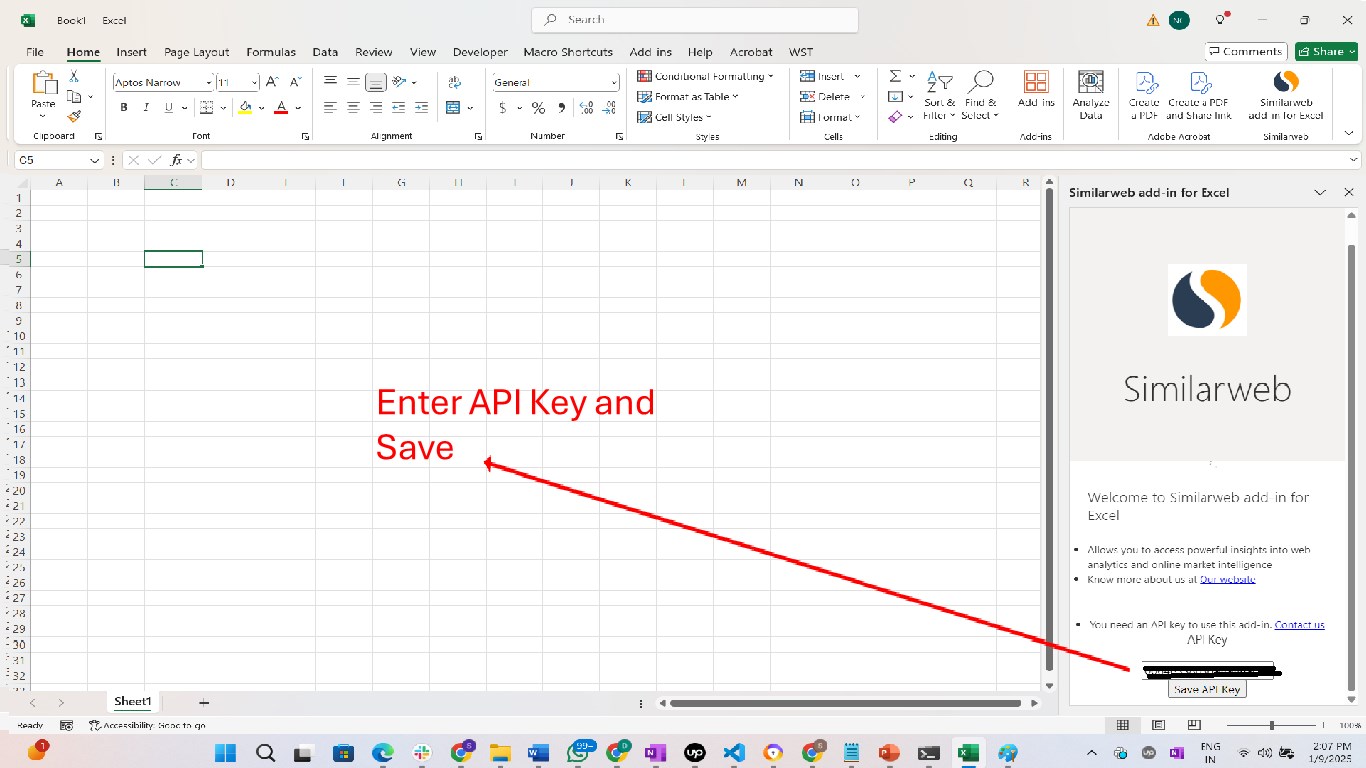This screenshot has height=768, width=1366.
Task: Open Conditional Formatting dropdown
Action: (706, 76)
